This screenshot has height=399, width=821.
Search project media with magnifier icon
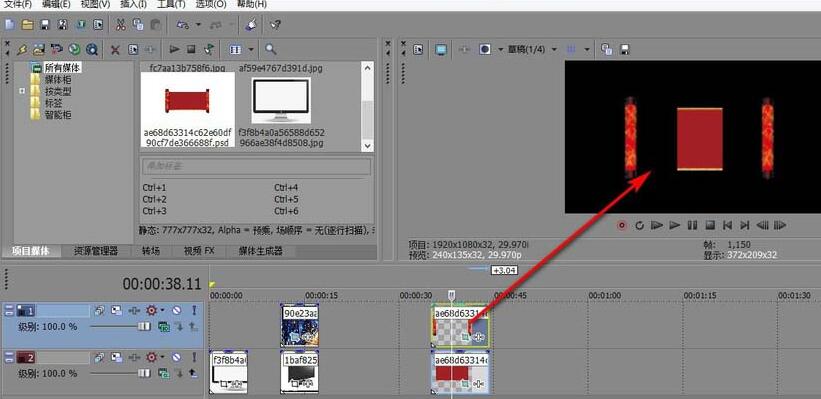point(270,49)
